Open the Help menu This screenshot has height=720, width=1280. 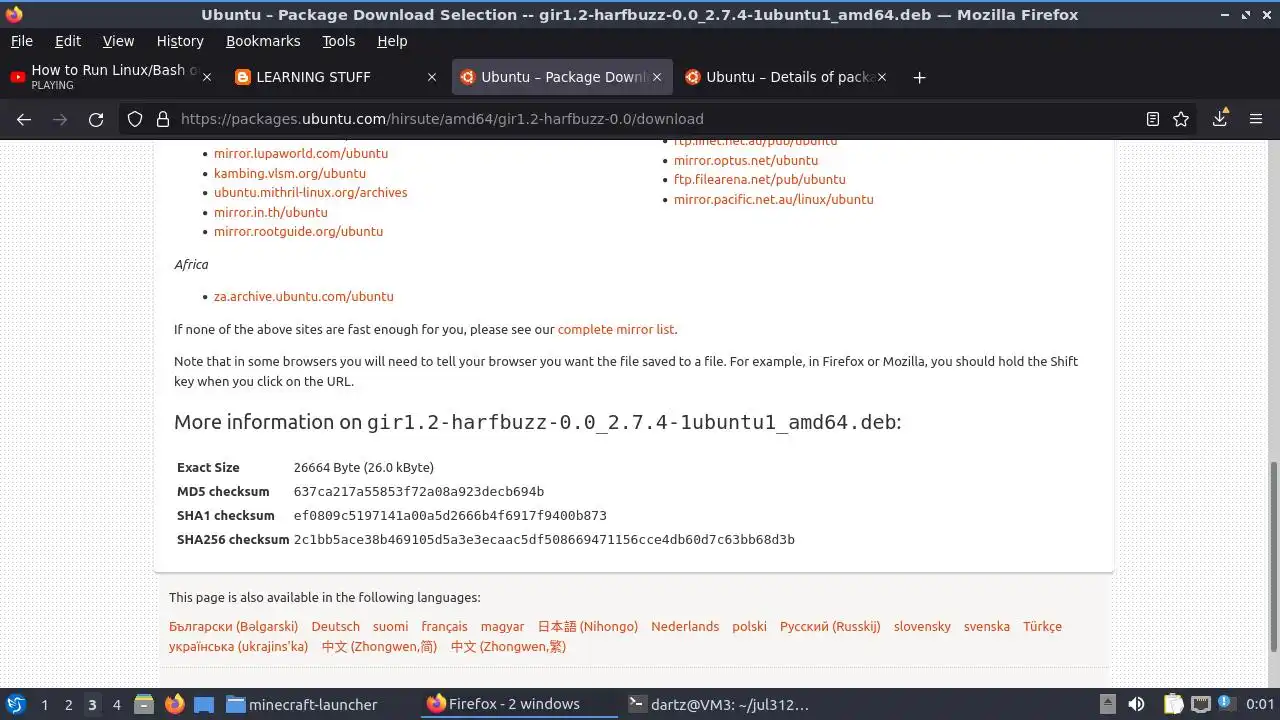[392, 41]
